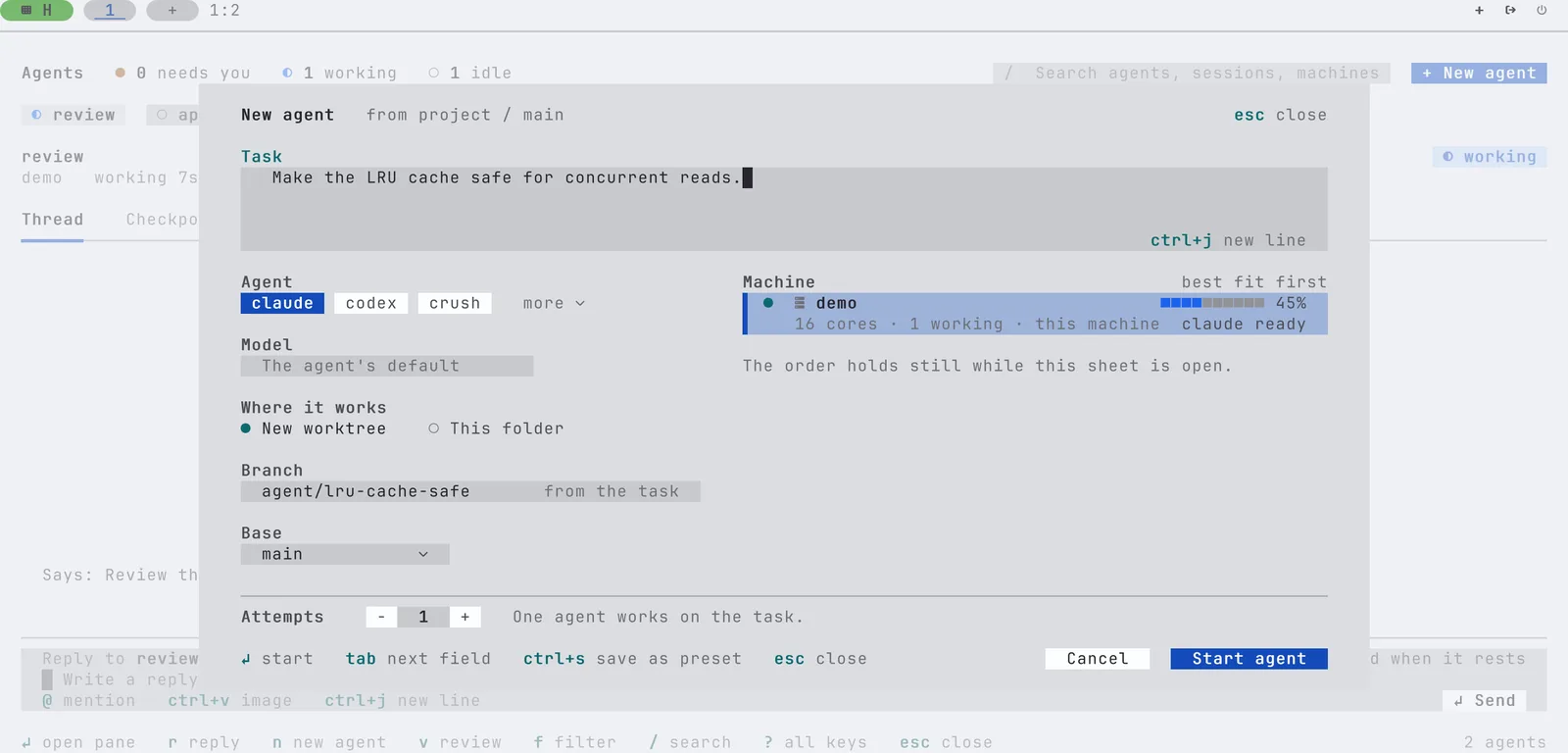Viewport: 1568px width, 753px height.
Task: Click the demo machine 45% load bar
Action: point(1212,303)
